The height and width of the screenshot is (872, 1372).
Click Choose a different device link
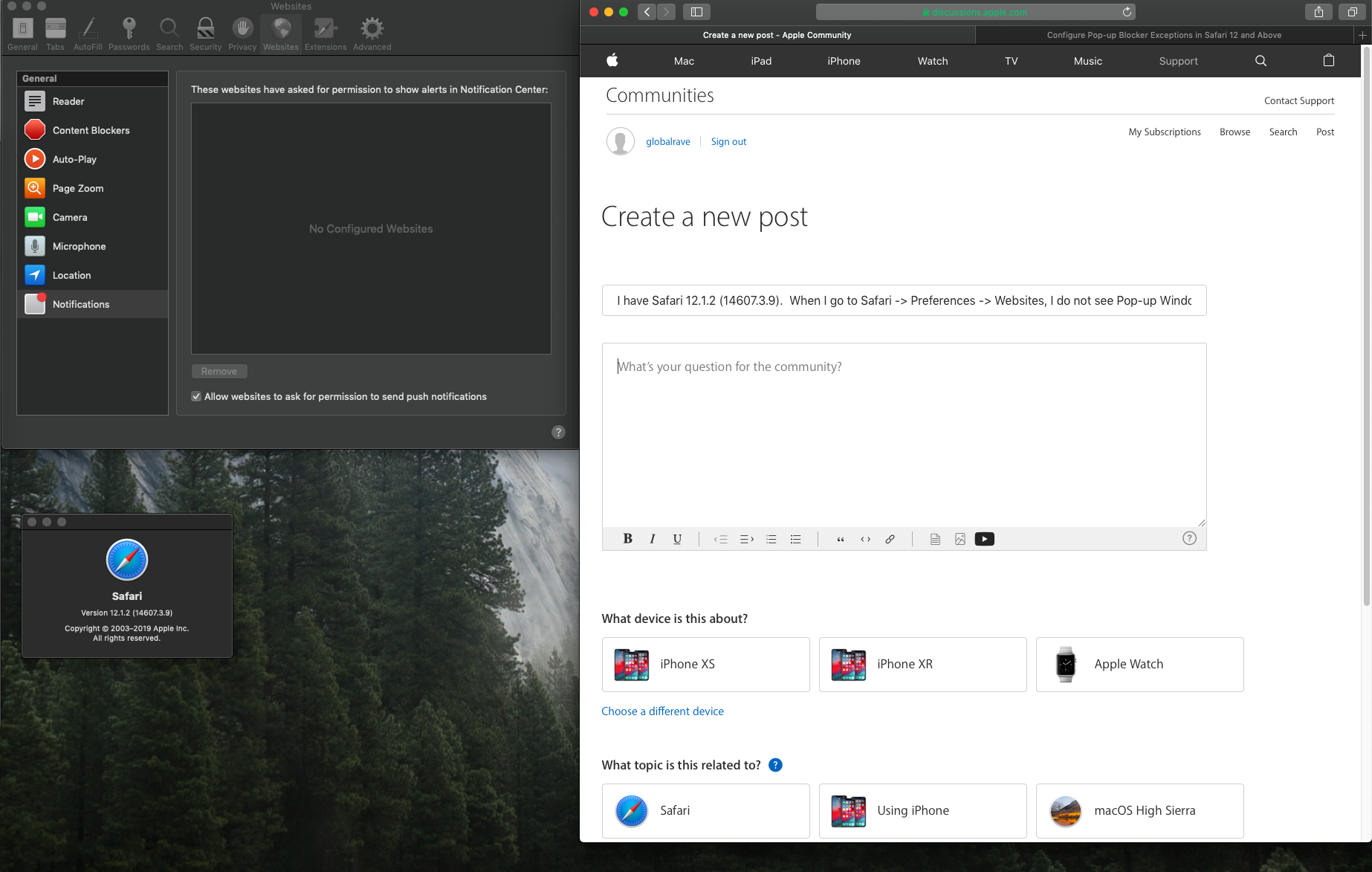662,711
